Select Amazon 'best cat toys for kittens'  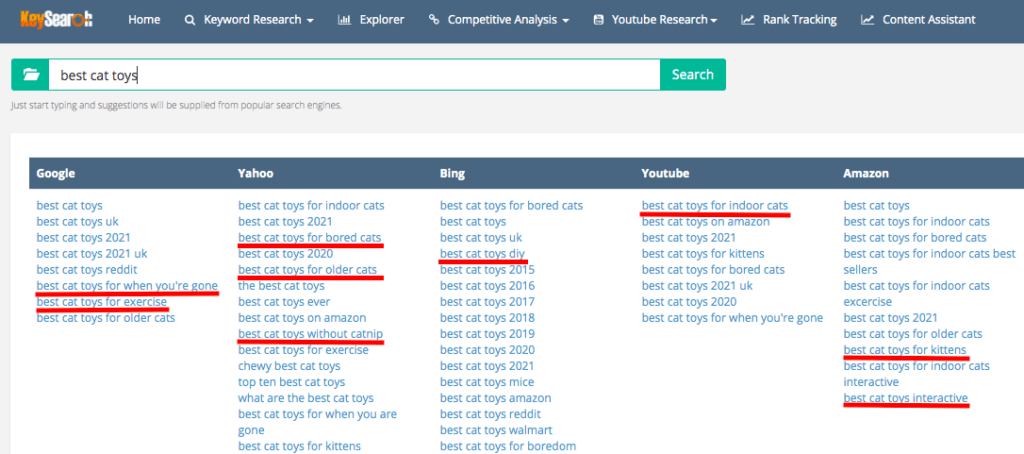click(905, 349)
